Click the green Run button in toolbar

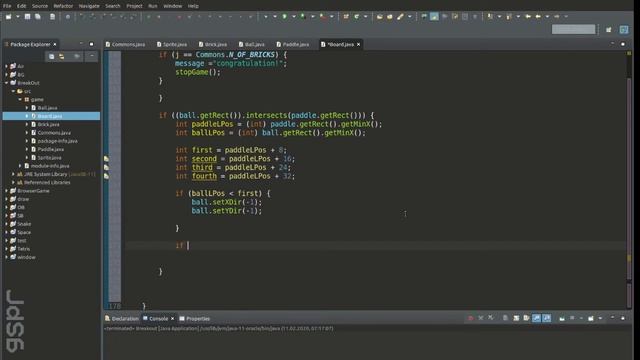click(284, 16)
